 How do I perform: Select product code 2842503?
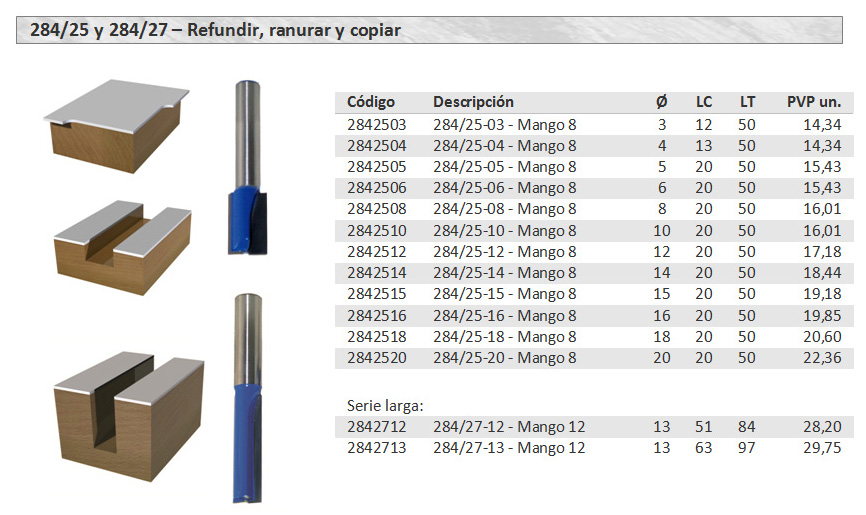point(376,125)
